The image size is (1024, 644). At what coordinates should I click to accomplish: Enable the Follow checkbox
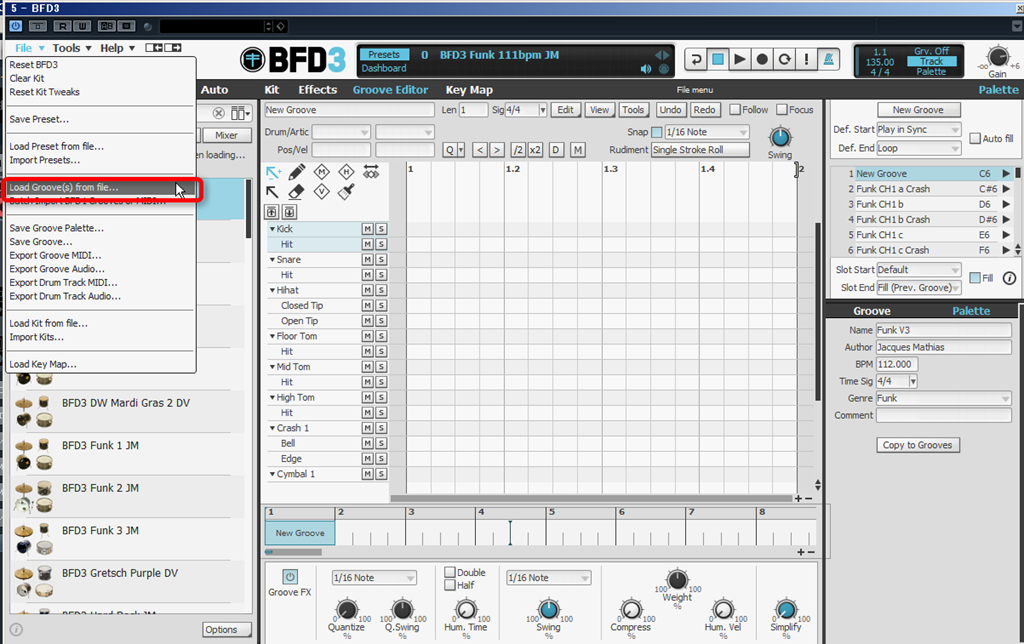735,110
